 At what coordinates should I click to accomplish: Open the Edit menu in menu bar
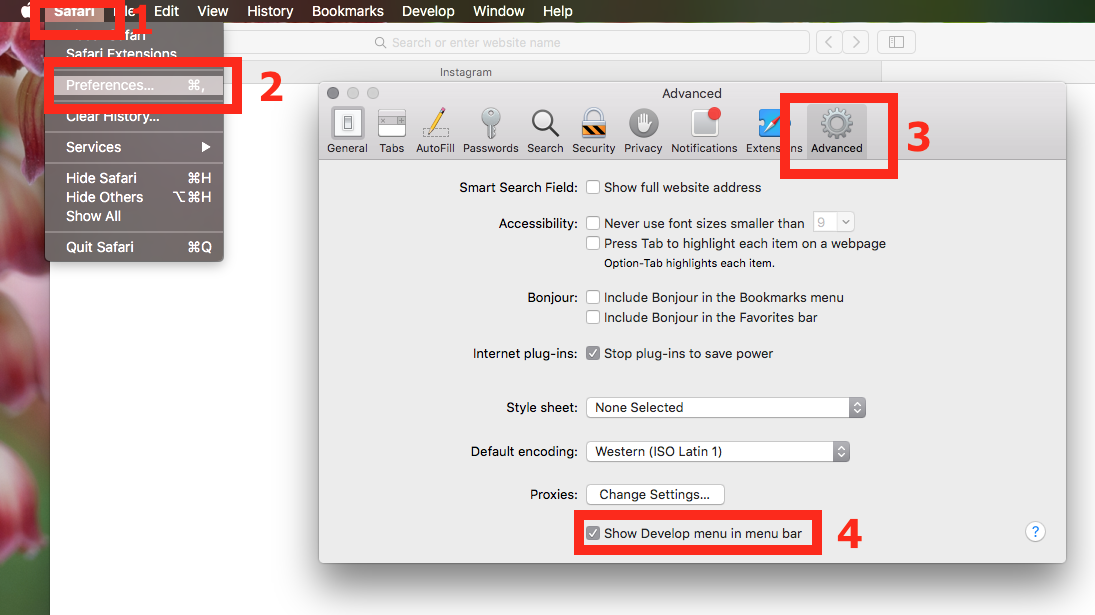166,11
